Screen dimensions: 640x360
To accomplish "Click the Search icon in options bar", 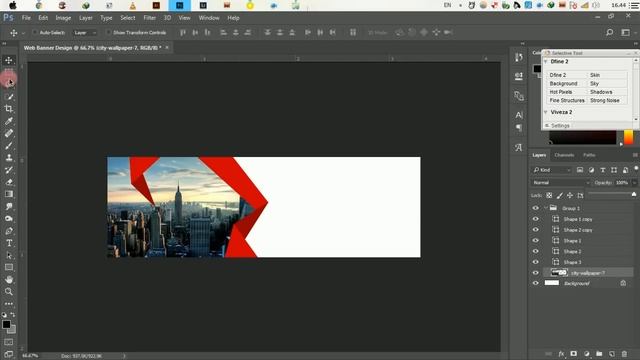I will pyautogui.click(x=609, y=32).
